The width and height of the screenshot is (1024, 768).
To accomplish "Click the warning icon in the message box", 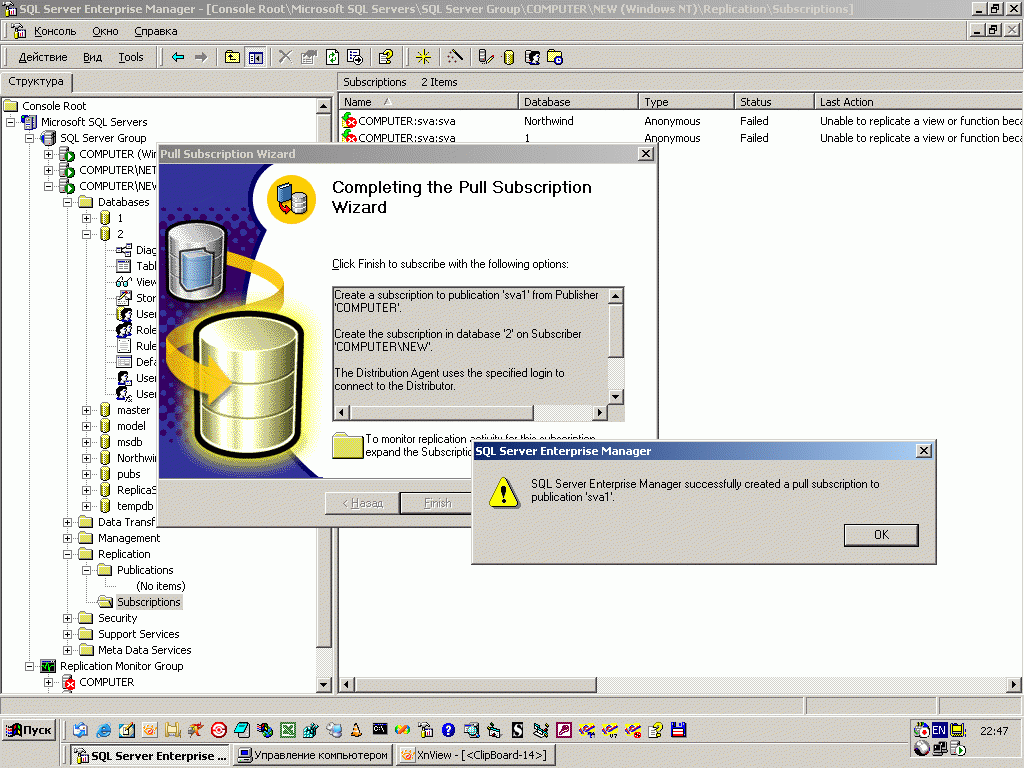I will tap(504, 492).
